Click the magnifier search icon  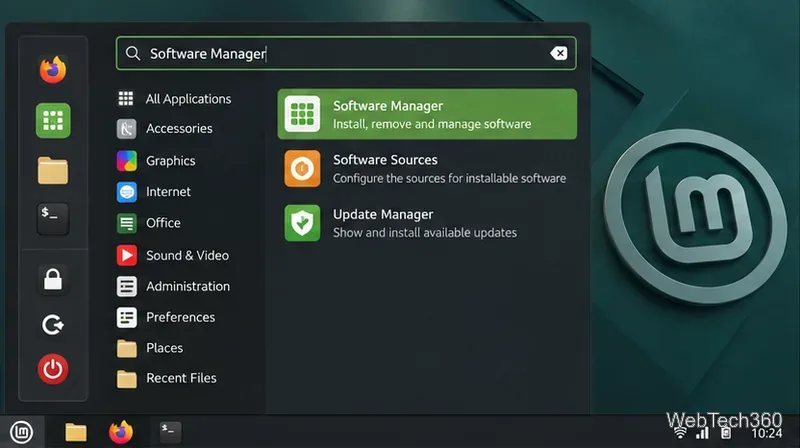133,53
